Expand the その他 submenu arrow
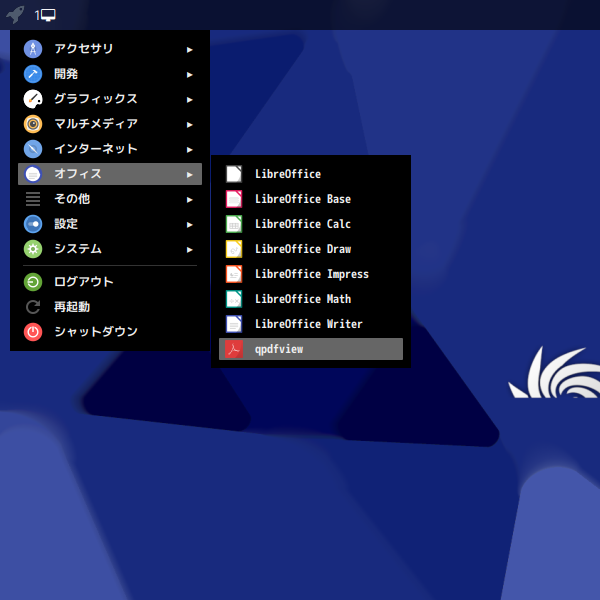Image resolution: width=600 pixels, height=600 pixels. pos(189,200)
